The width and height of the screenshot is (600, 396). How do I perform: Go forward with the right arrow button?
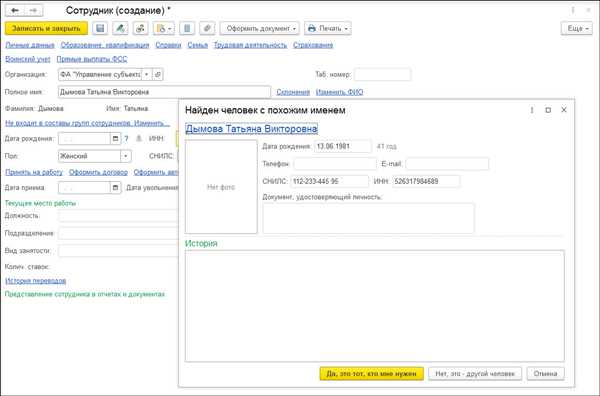tap(34, 11)
